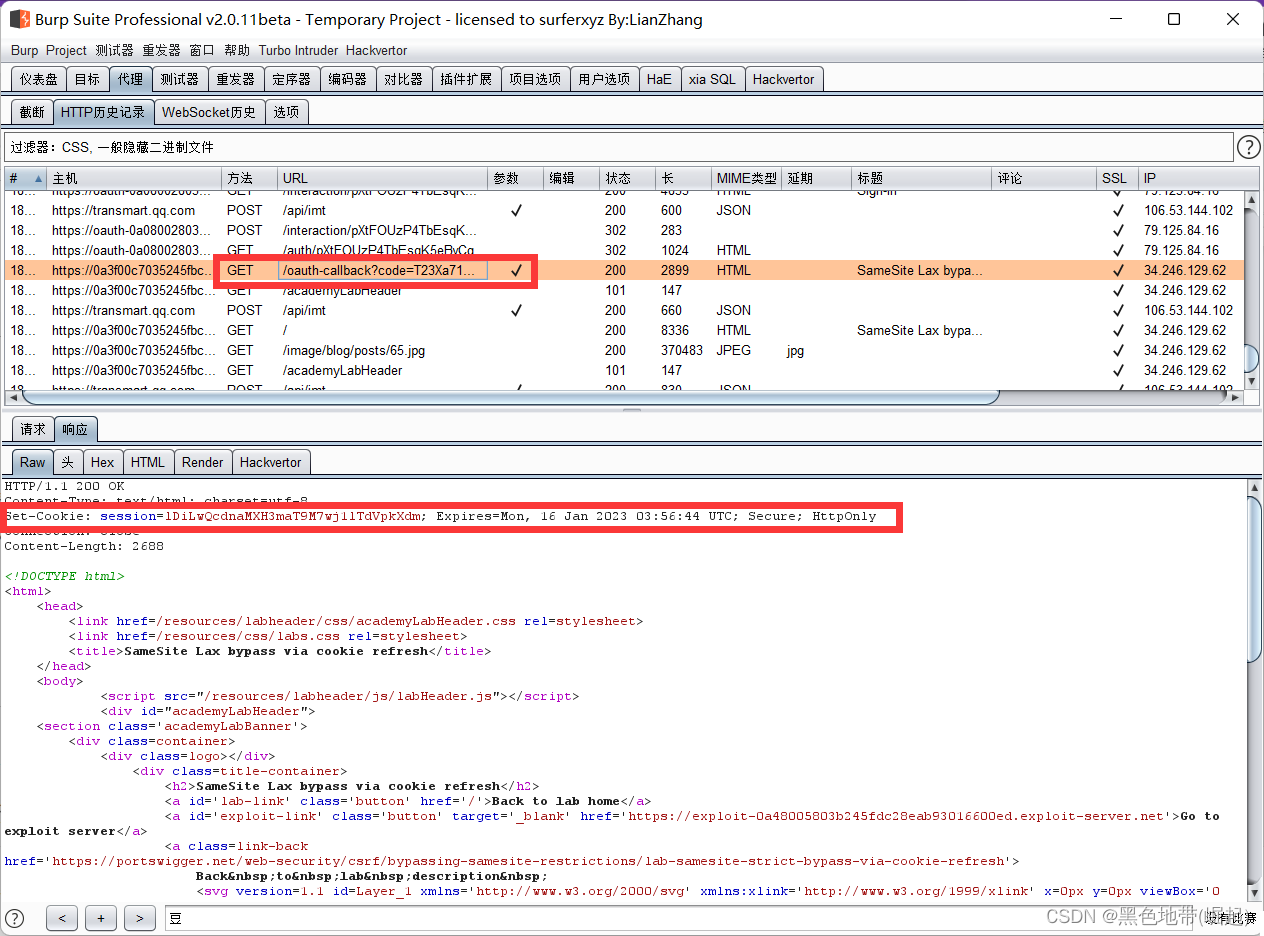Click SSL checkmark on the highlighted oauth-callback row

(x=1117, y=270)
